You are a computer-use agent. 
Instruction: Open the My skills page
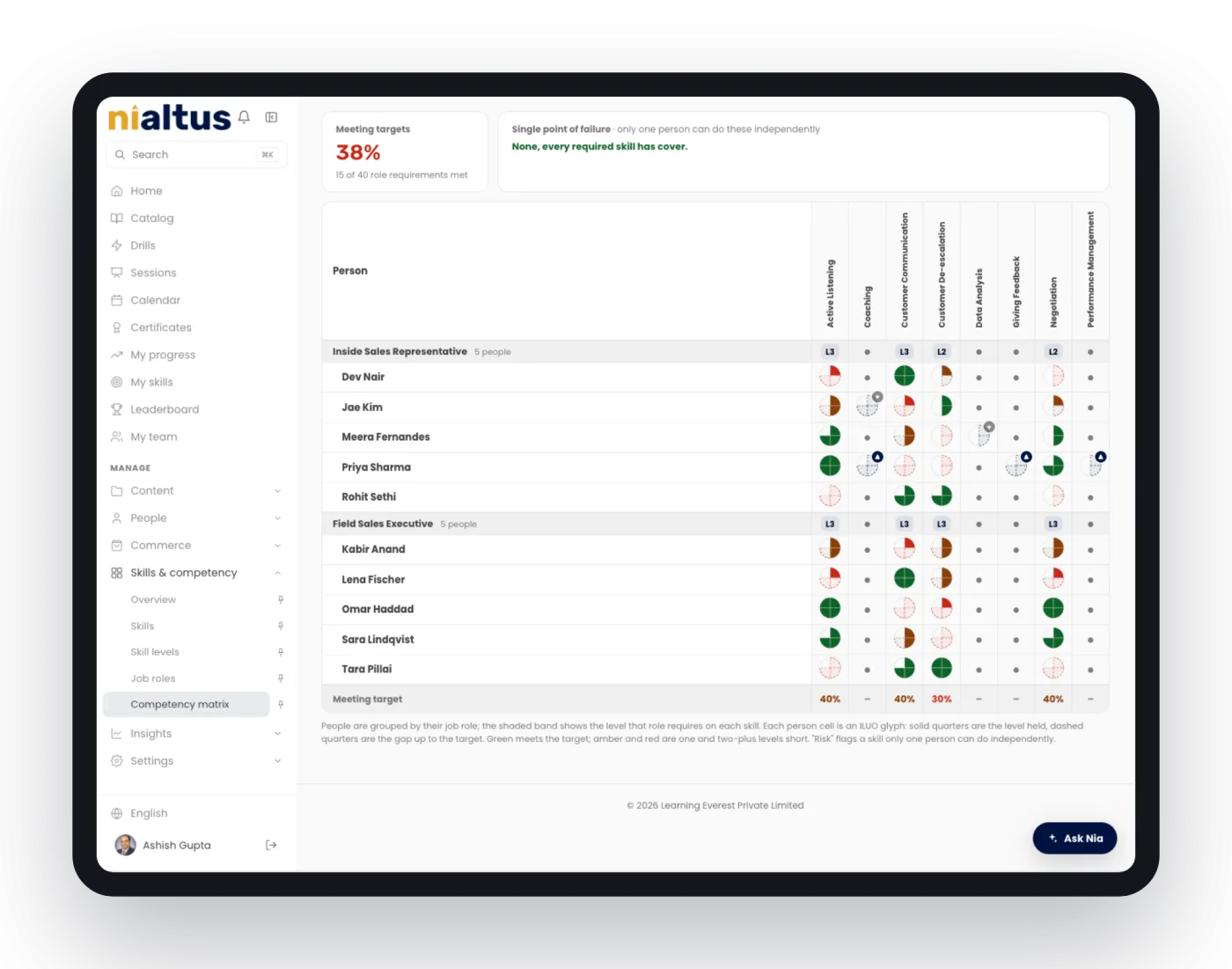(x=151, y=382)
